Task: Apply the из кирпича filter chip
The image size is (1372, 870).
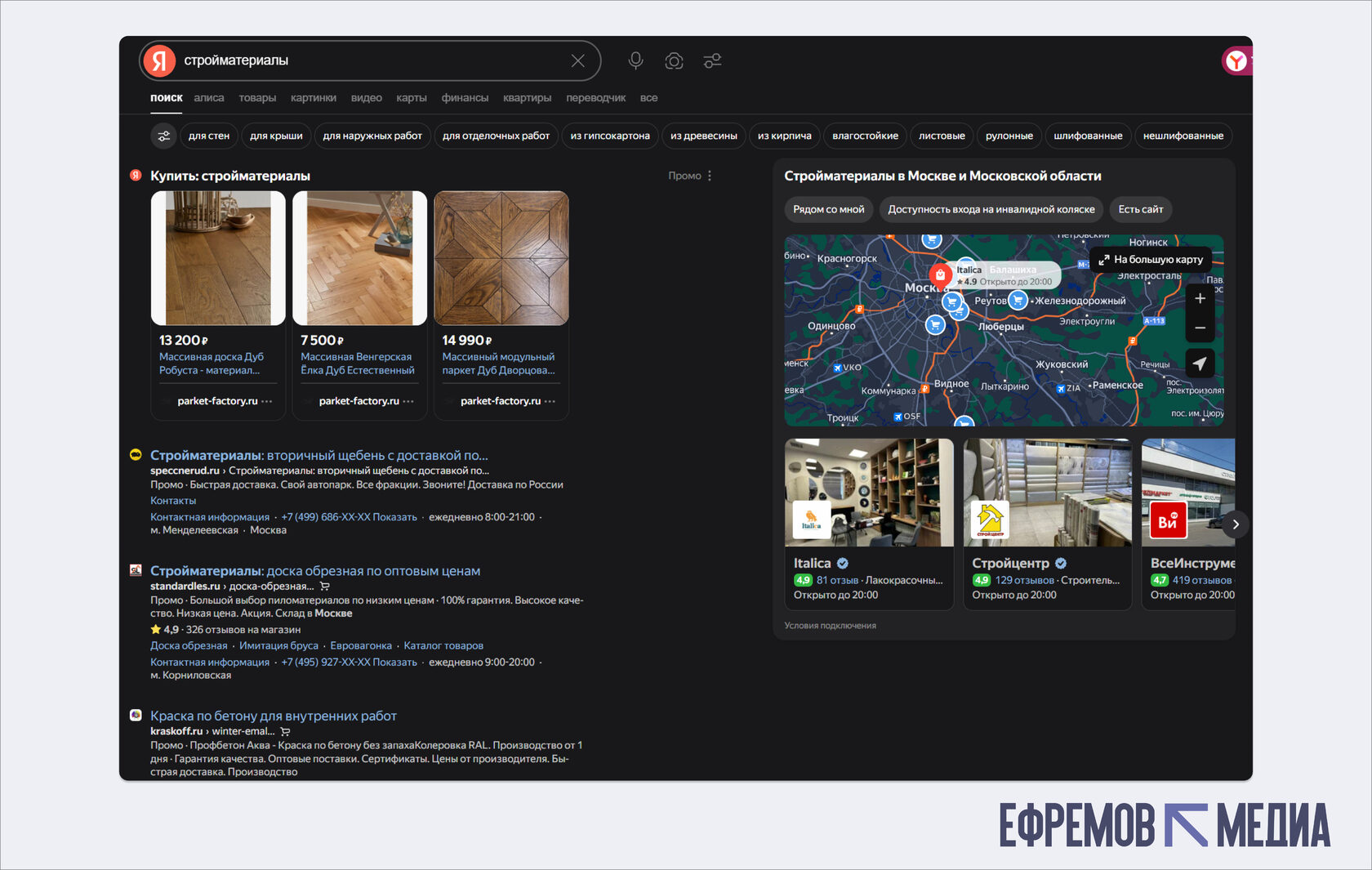Action: point(785,136)
